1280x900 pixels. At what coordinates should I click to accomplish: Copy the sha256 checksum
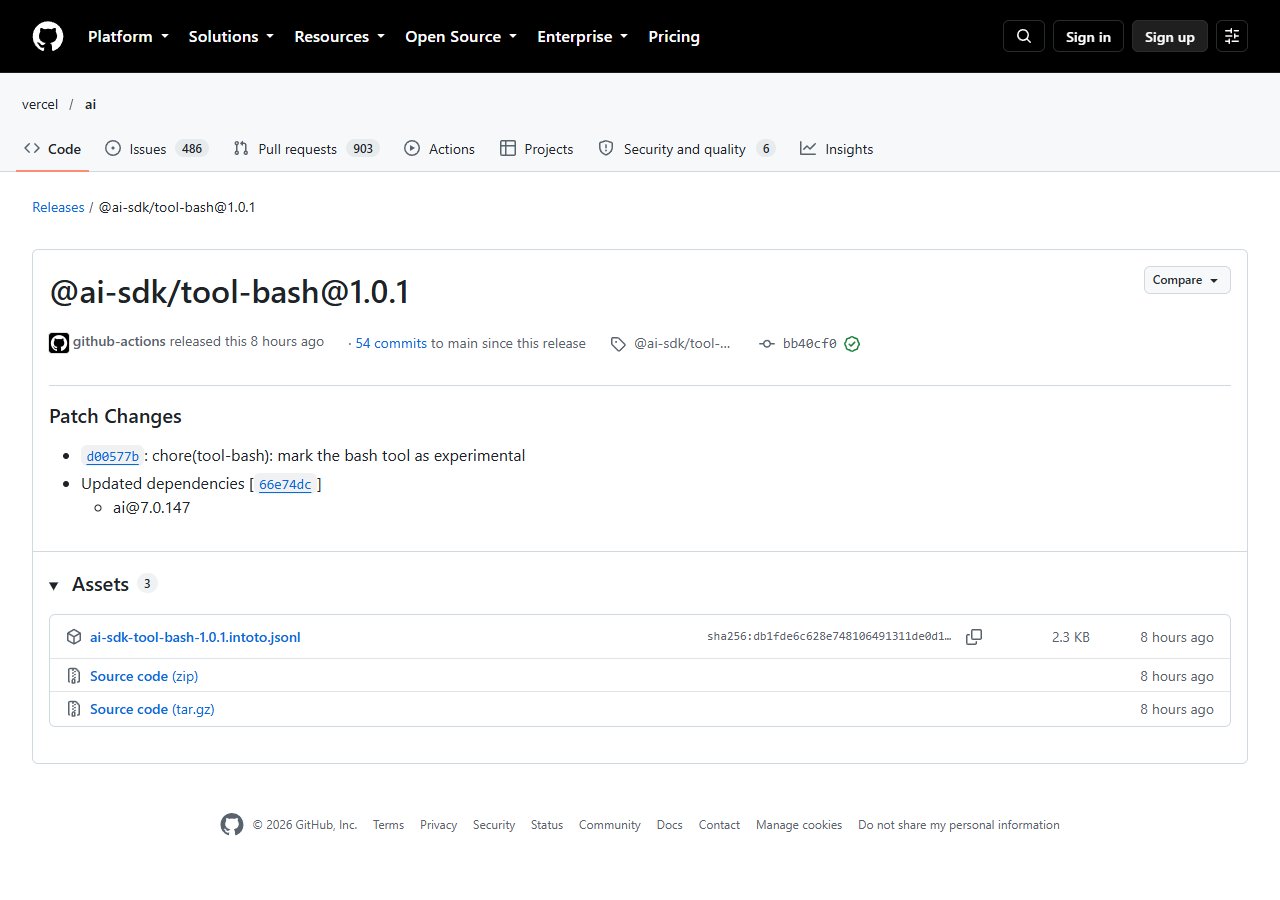click(974, 637)
